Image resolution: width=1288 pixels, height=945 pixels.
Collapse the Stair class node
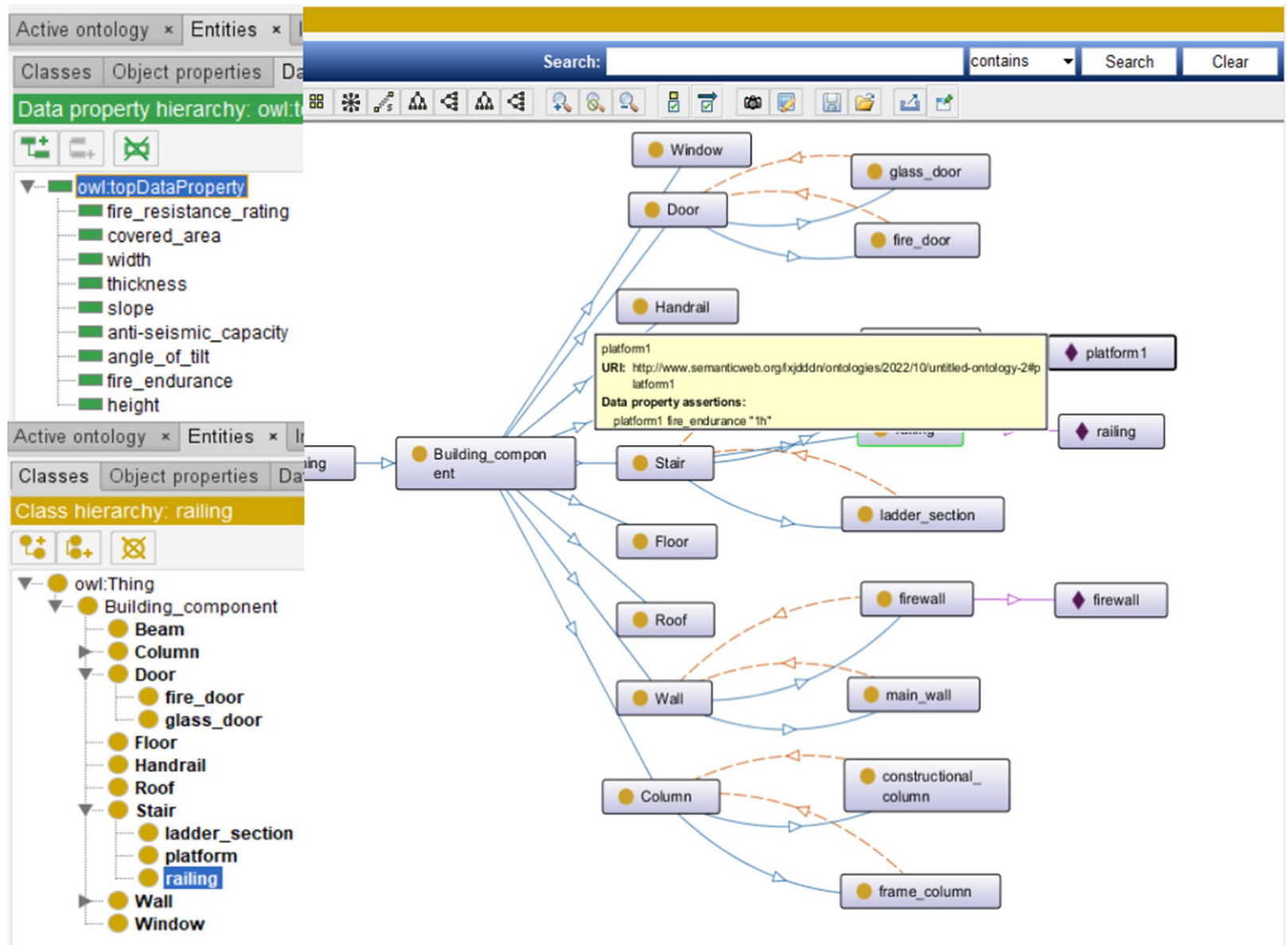tap(85, 810)
